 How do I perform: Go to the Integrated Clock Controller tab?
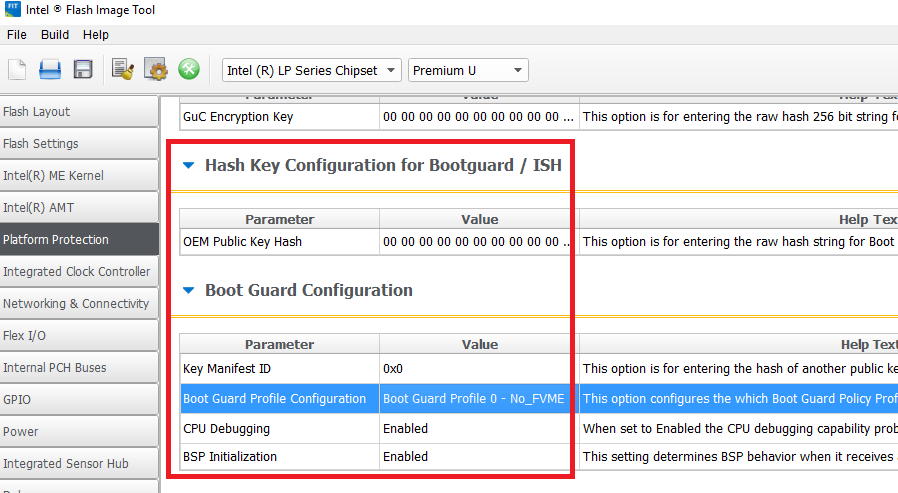(x=78, y=271)
